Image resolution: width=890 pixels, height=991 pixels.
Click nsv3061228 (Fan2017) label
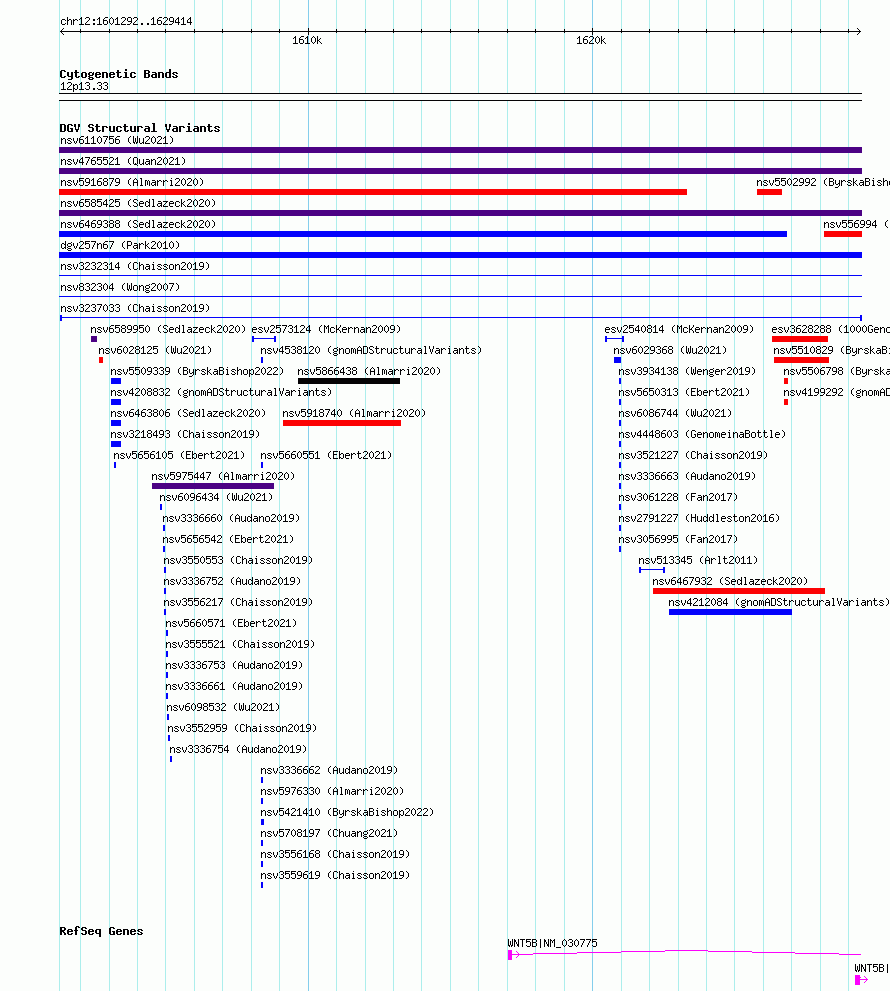(678, 497)
